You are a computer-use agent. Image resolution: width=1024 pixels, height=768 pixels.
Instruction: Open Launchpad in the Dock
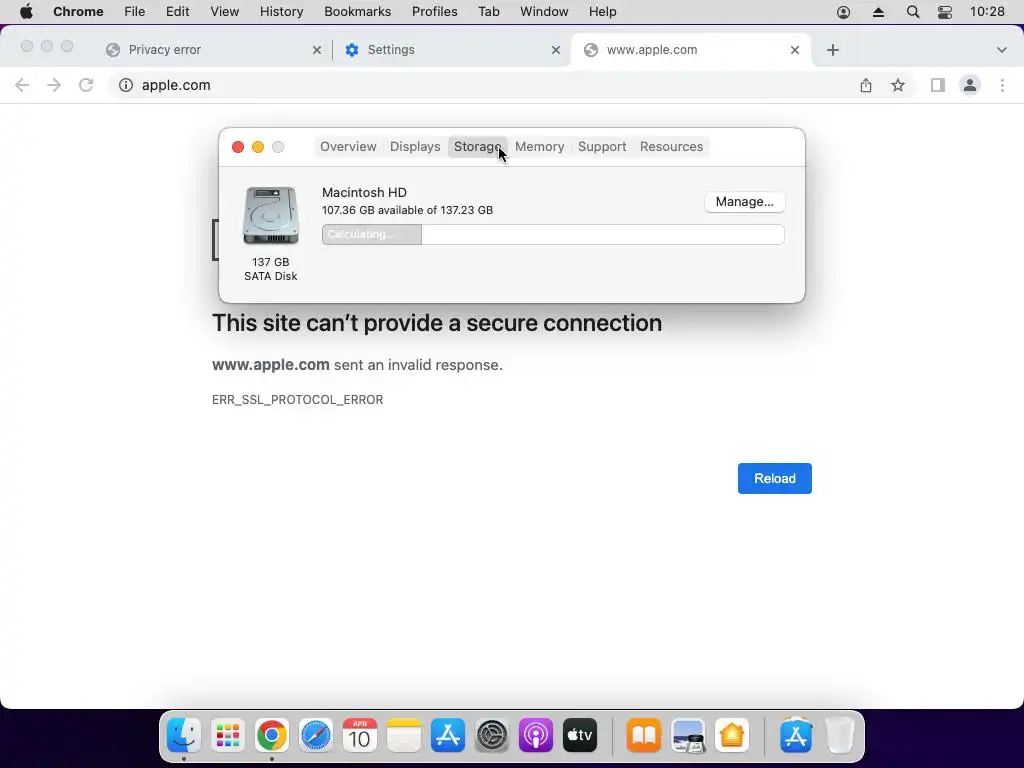point(228,735)
